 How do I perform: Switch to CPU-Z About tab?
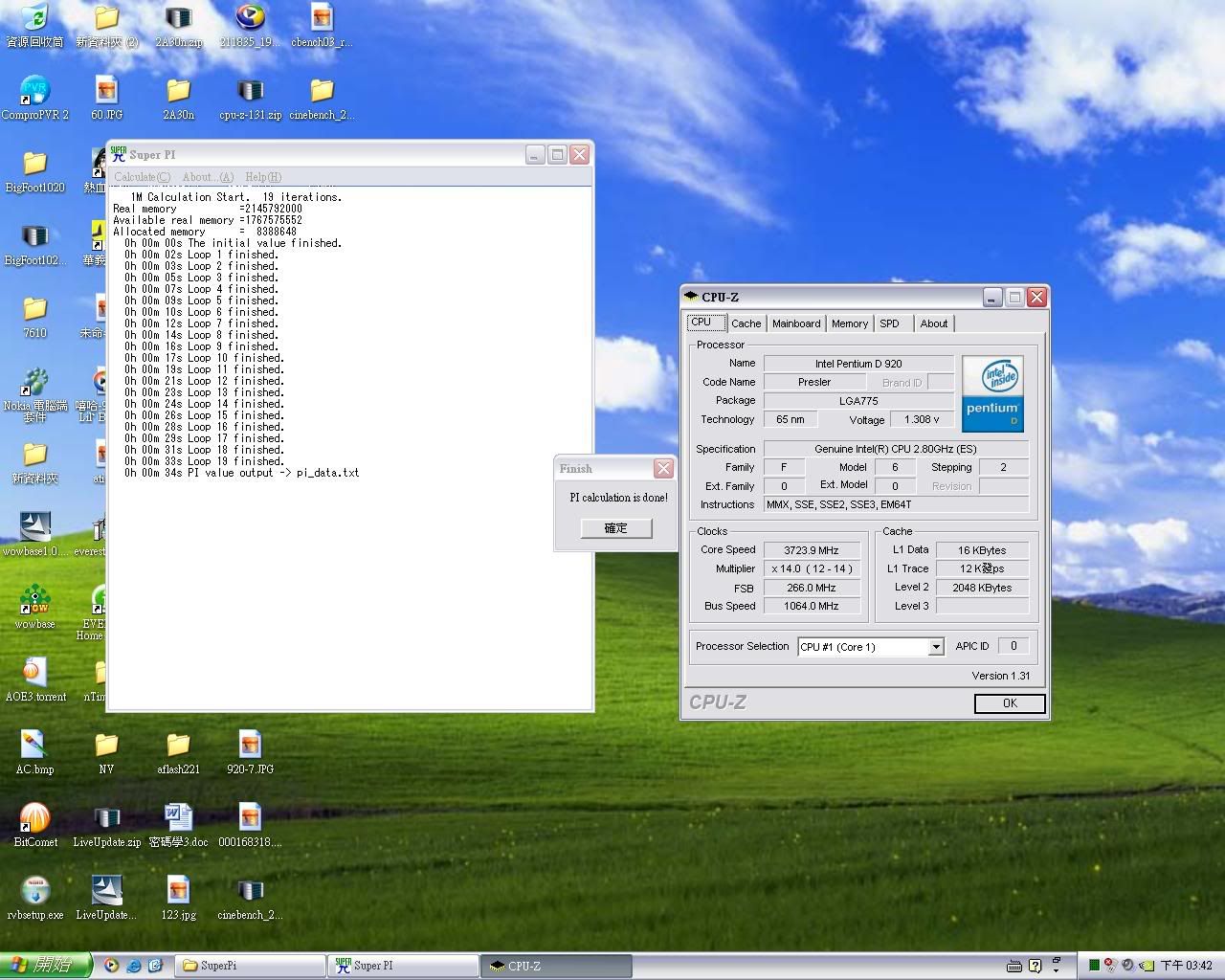(x=934, y=323)
